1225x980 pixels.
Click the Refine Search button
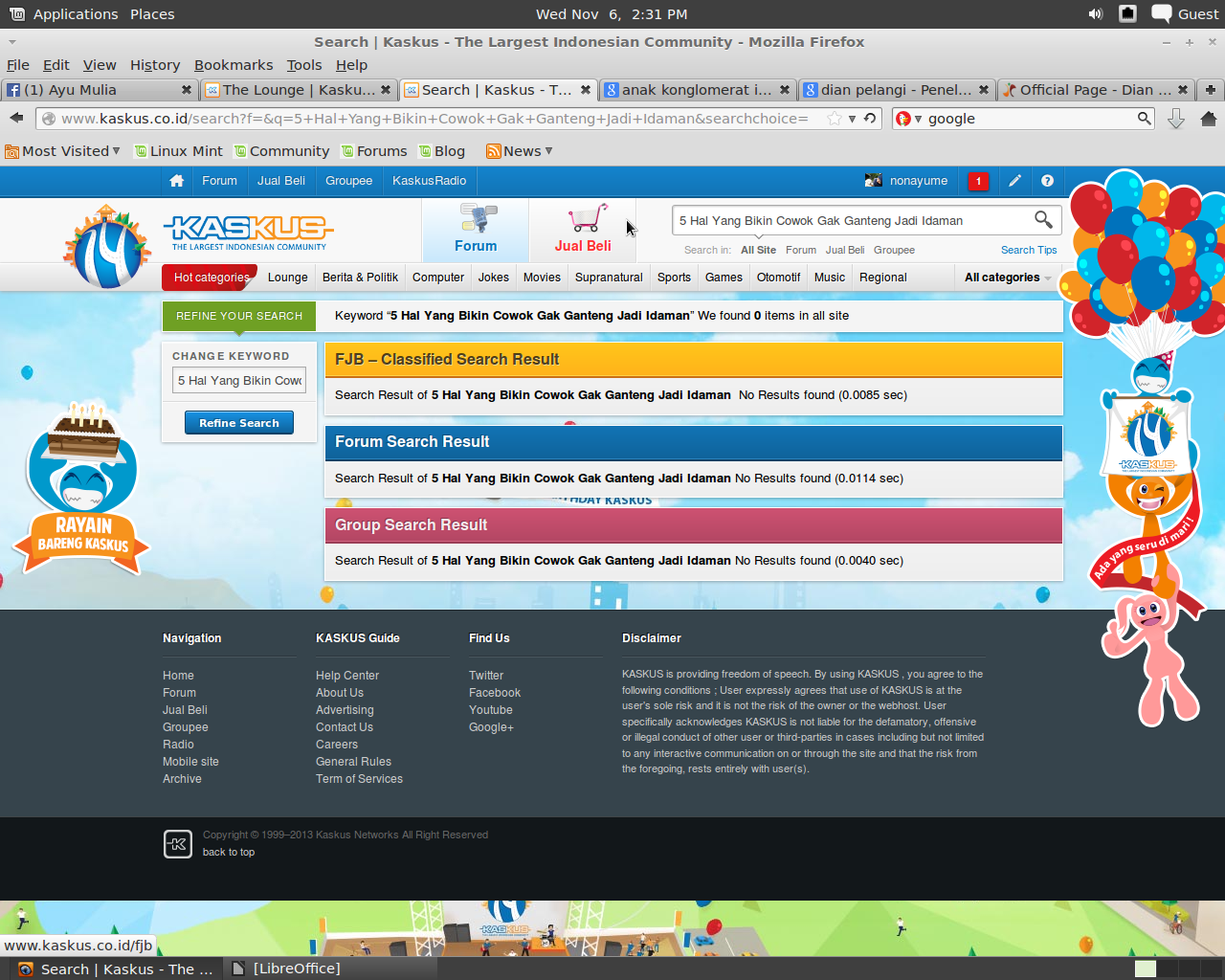click(239, 423)
